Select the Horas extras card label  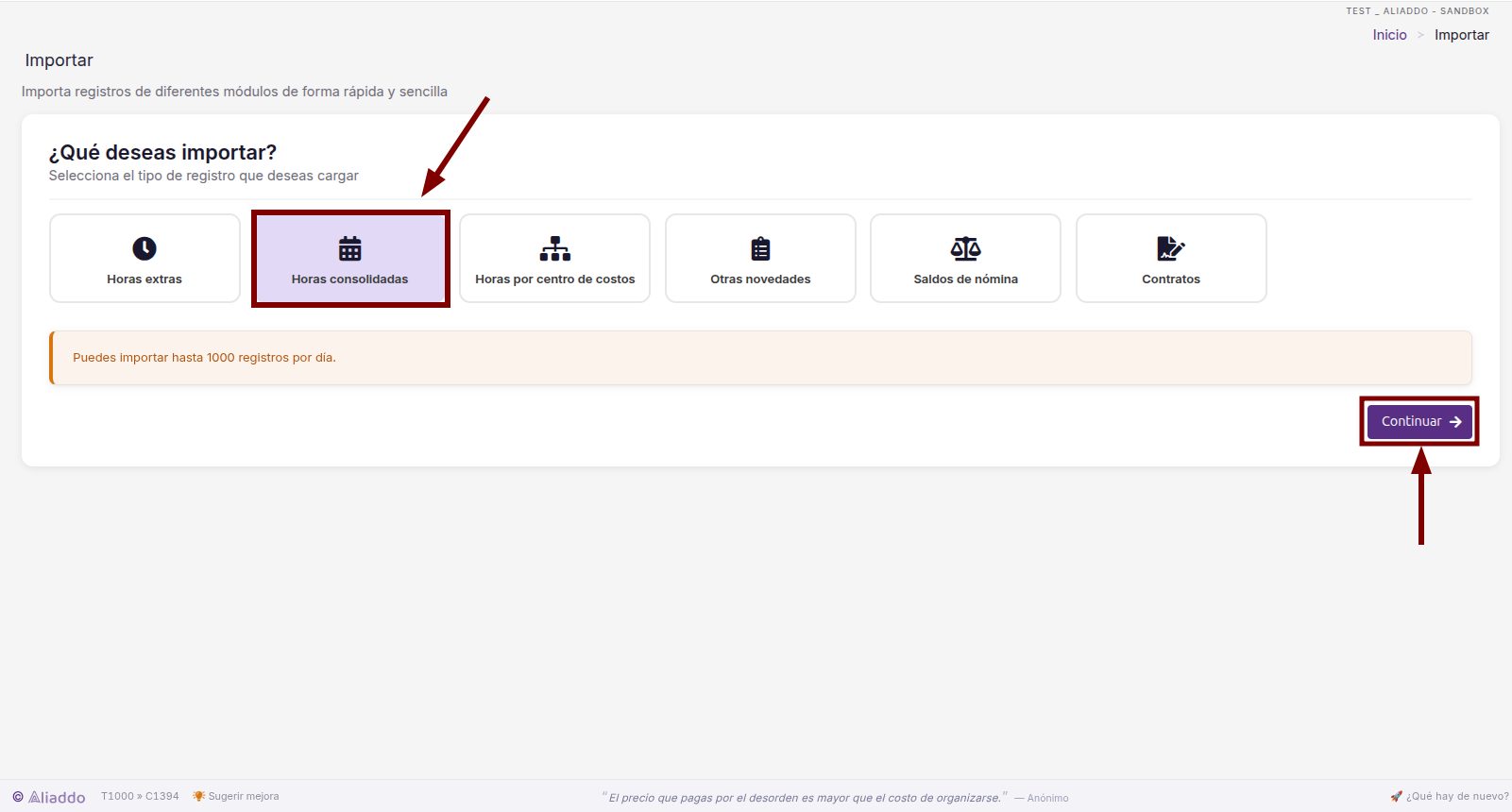coord(144,279)
